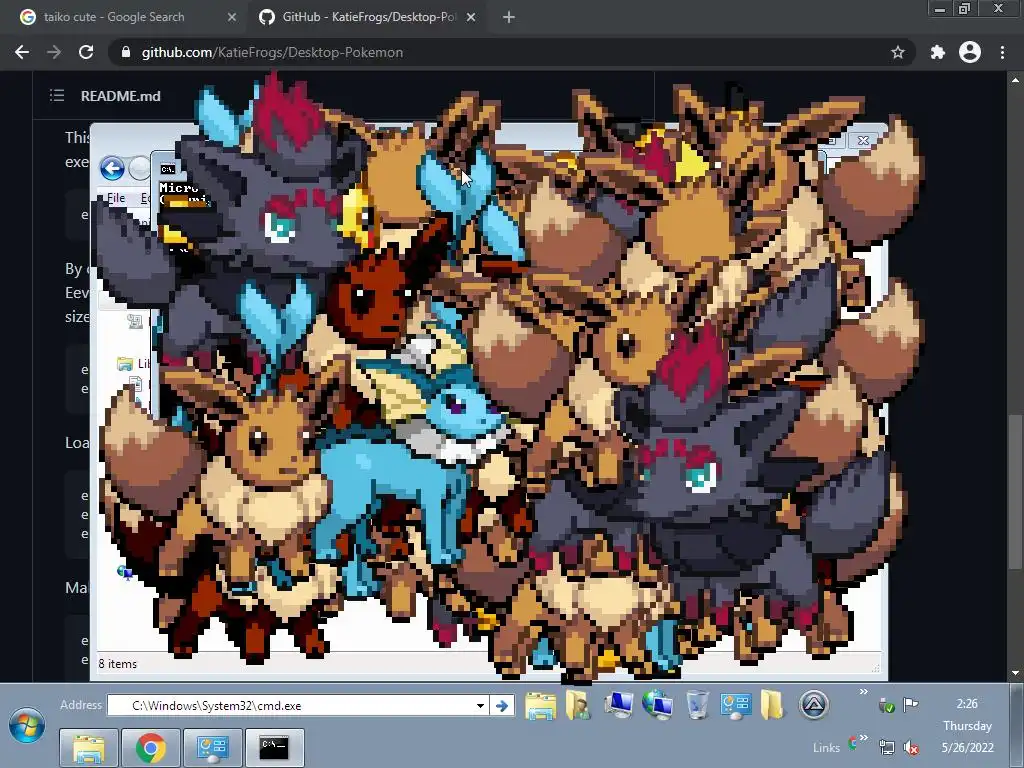This screenshot has width=1024, height=768.
Task: Expand the taskbar Address dropdown arrow
Action: tap(481, 705)
